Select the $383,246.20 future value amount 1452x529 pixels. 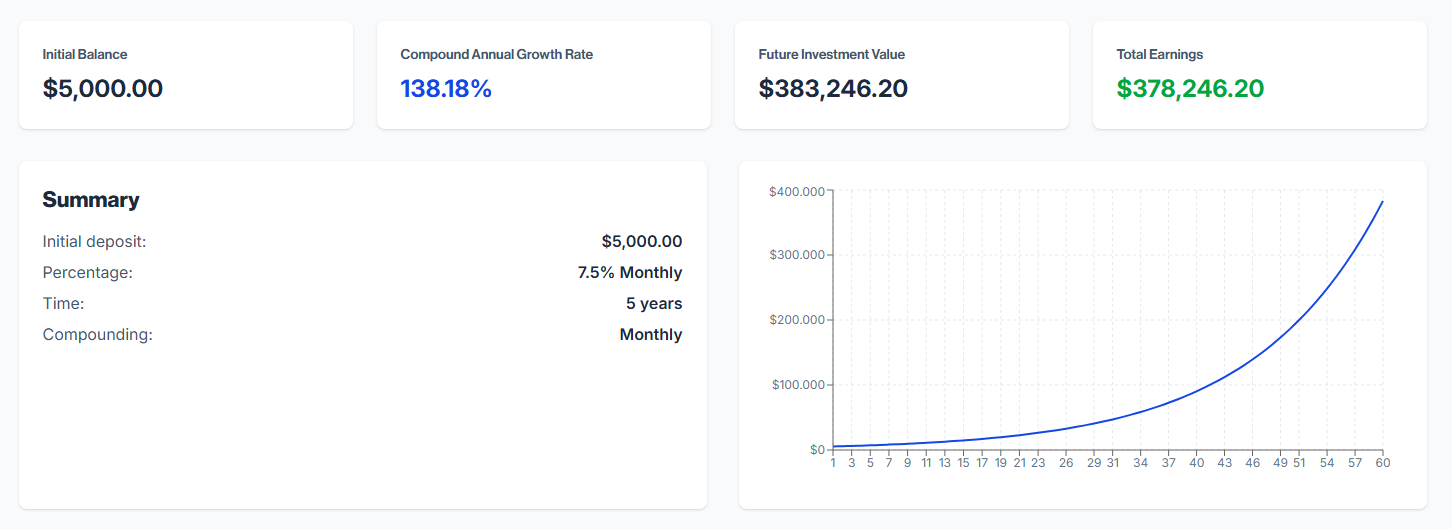833,88
